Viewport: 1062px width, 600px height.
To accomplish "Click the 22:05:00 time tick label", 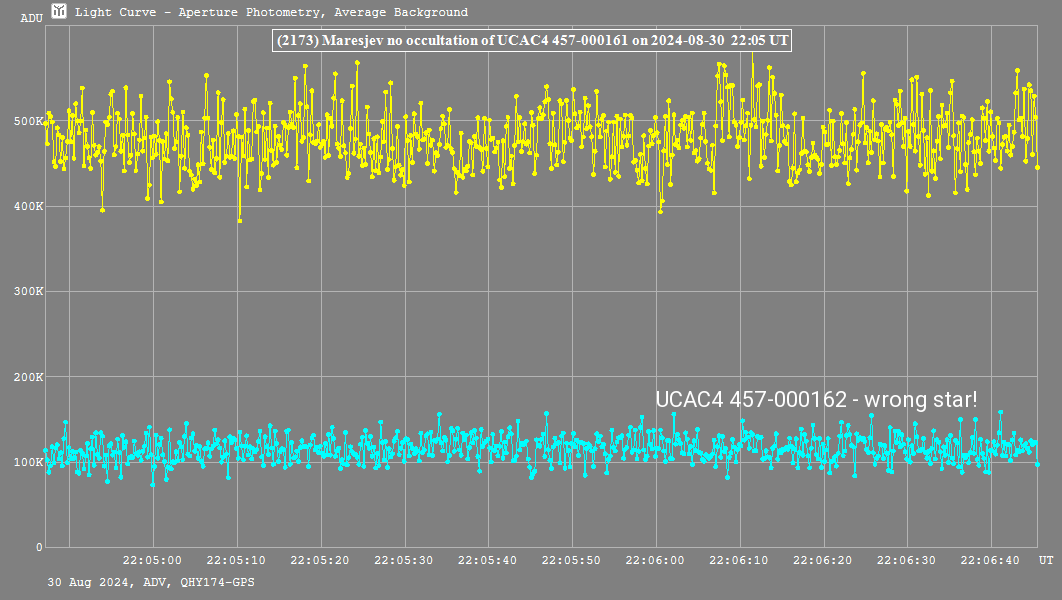I will tap(152, 561).
